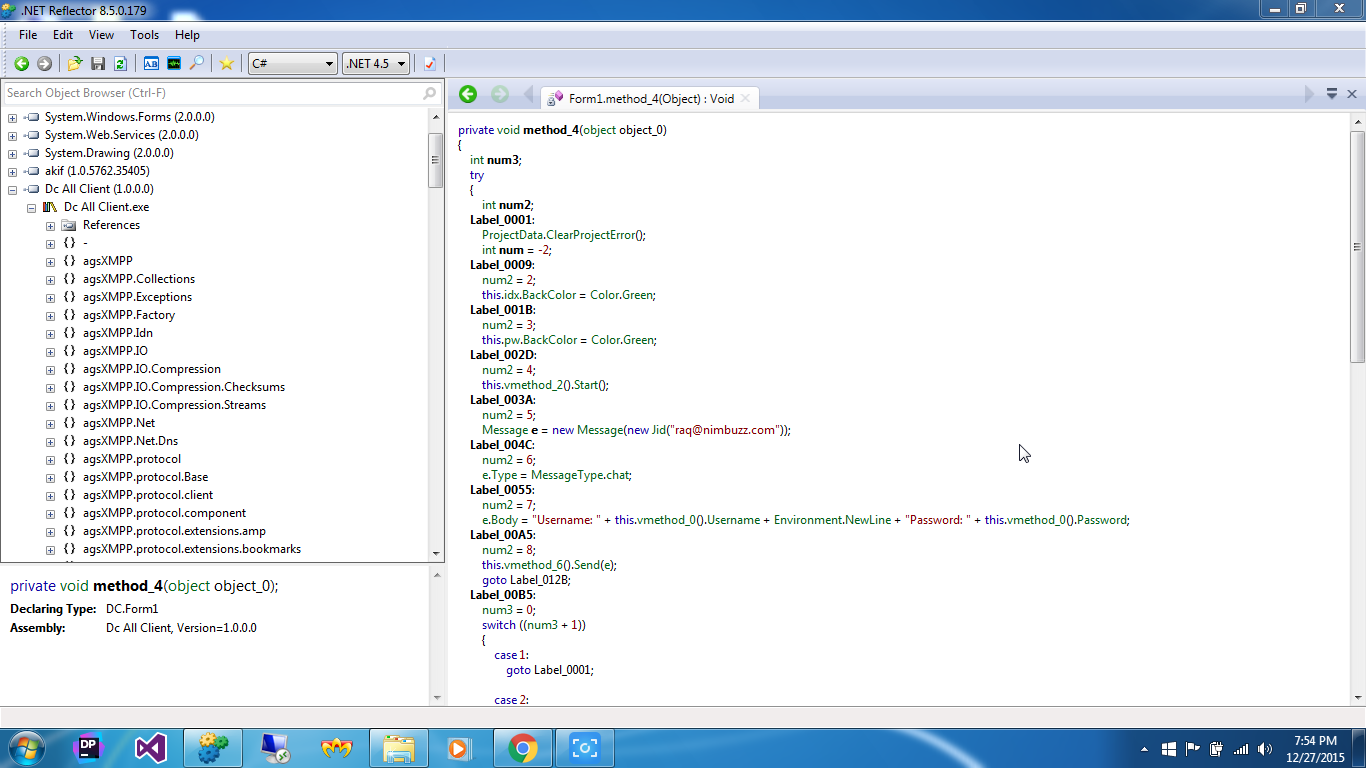1366x768 pixels.
Task: Open the File menu
Action: point(28,35)
